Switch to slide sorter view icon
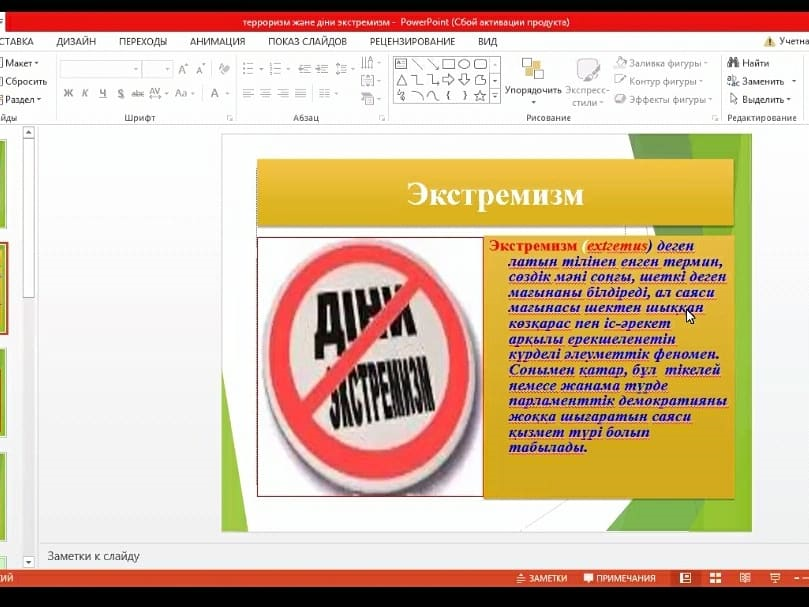Viewport: 809px width, 607px height. 715,578
